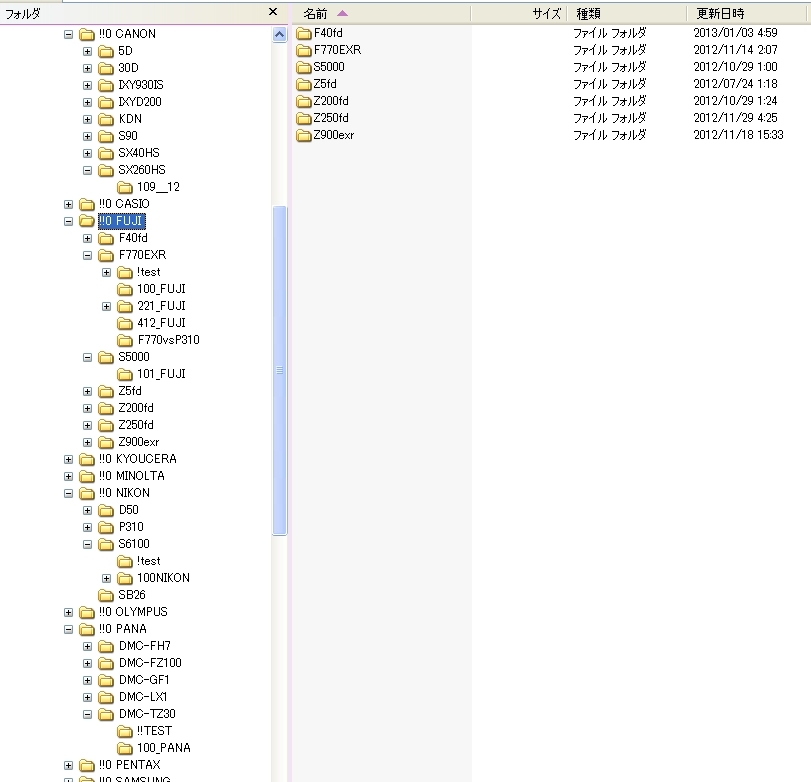Image resolution: width=811 pixels, height=782 pixels.
Task: Open F770EXR folder icon in file list
Action: coord(304,51)
